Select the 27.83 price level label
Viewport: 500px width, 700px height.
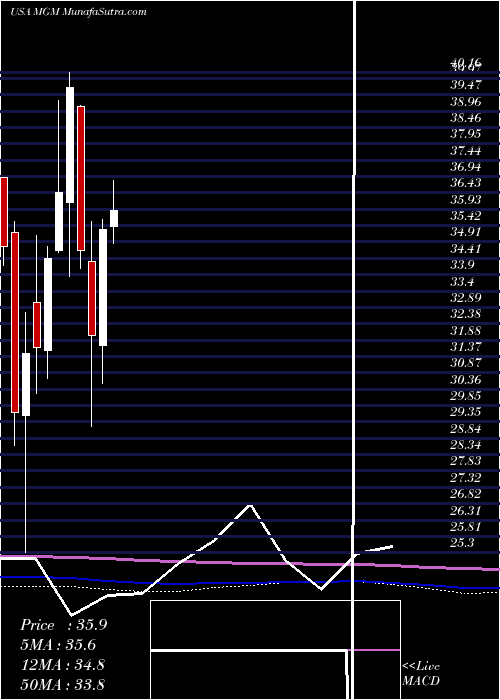pyautogui.click(x=466, y=462)
